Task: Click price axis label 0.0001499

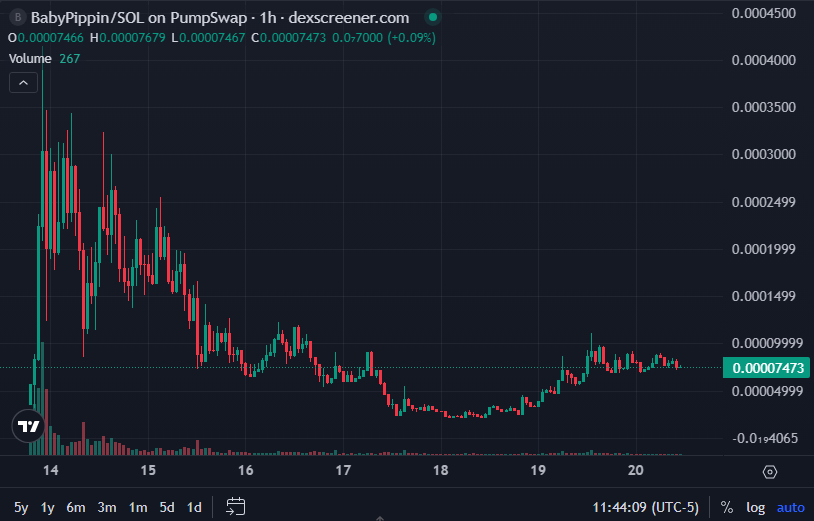Action: click(x=764, y=296)
